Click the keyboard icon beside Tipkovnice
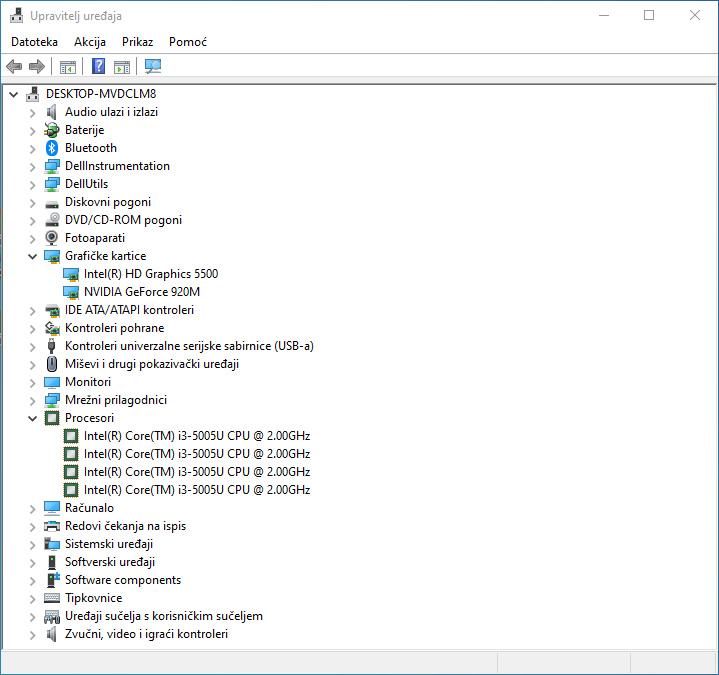The width and height of the screenshot is (719, 675). tap(52, 598)
